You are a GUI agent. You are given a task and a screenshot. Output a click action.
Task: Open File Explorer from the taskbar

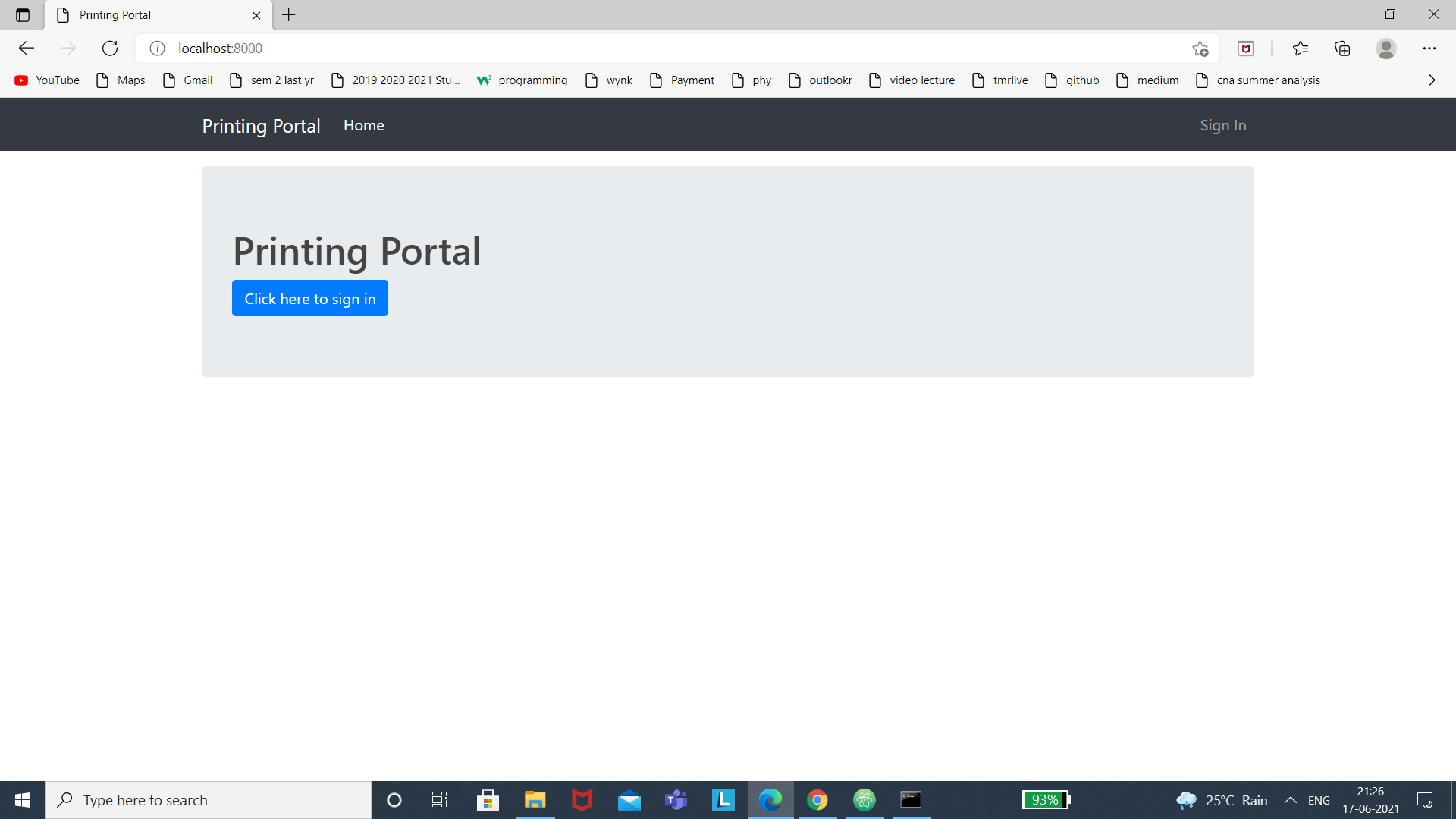pos(535,799)
